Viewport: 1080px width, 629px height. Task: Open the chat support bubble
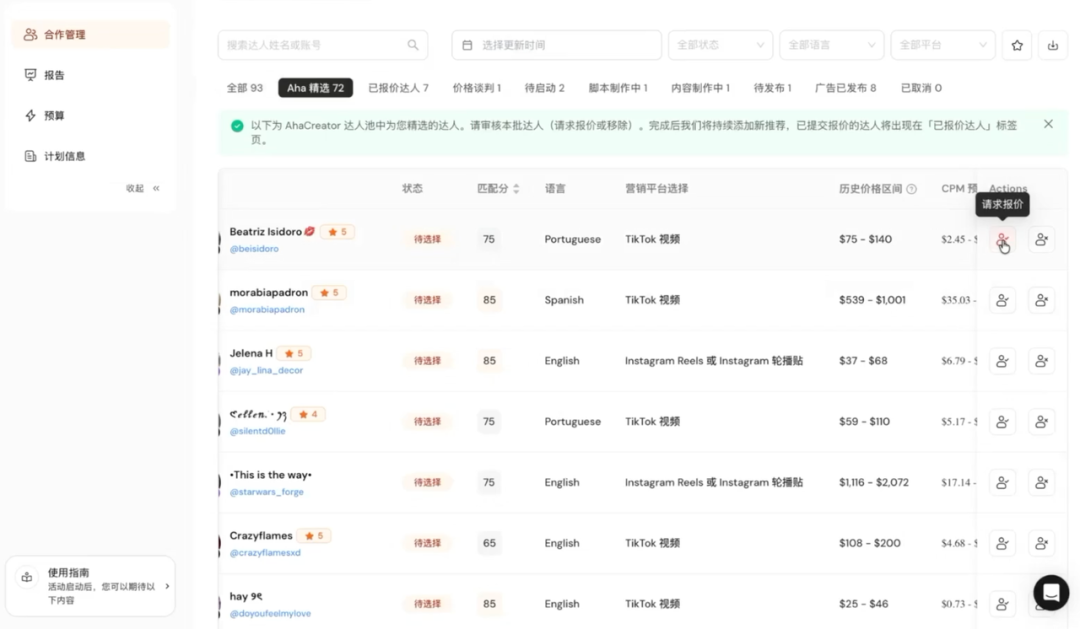1051,592
